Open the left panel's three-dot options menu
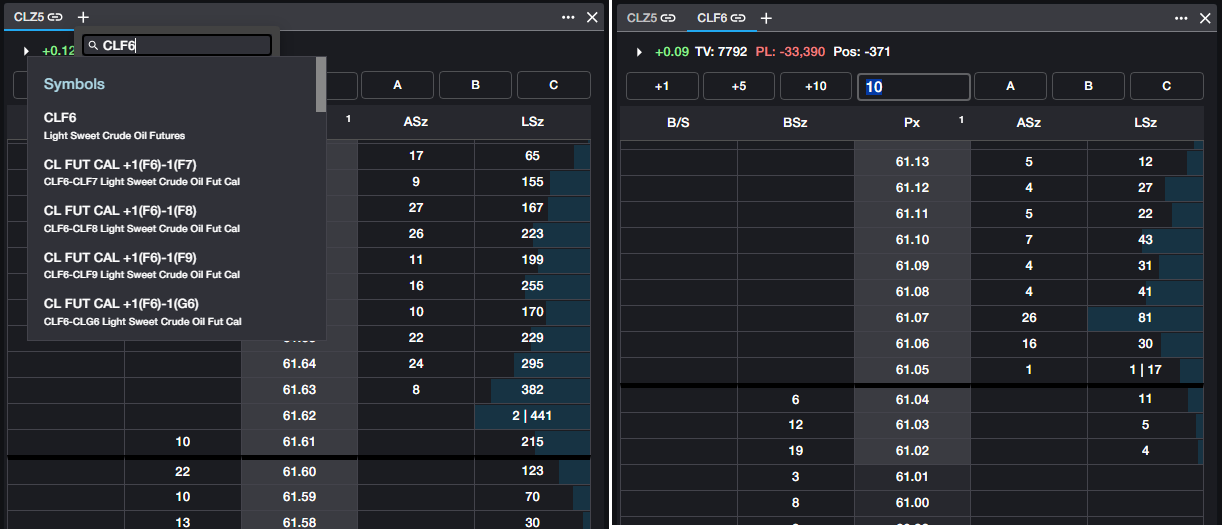This screenshot has height=529, width=1222. point(568,17)
